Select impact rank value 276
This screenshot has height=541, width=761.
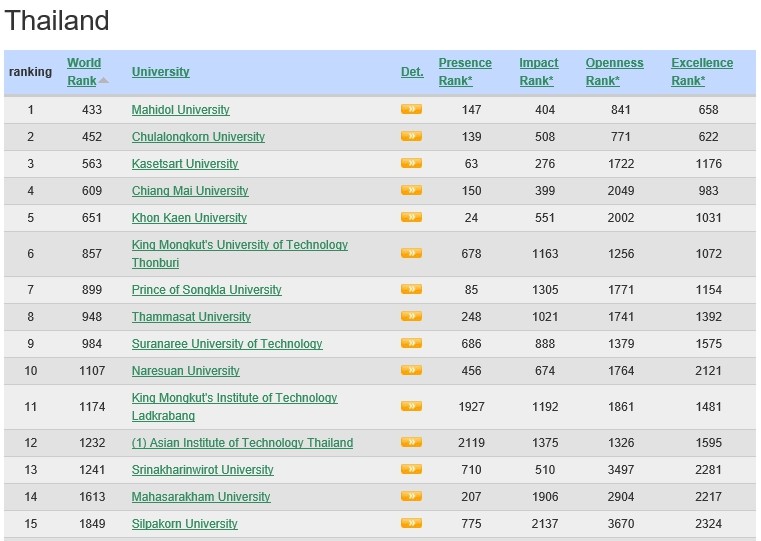pos(545,164)
